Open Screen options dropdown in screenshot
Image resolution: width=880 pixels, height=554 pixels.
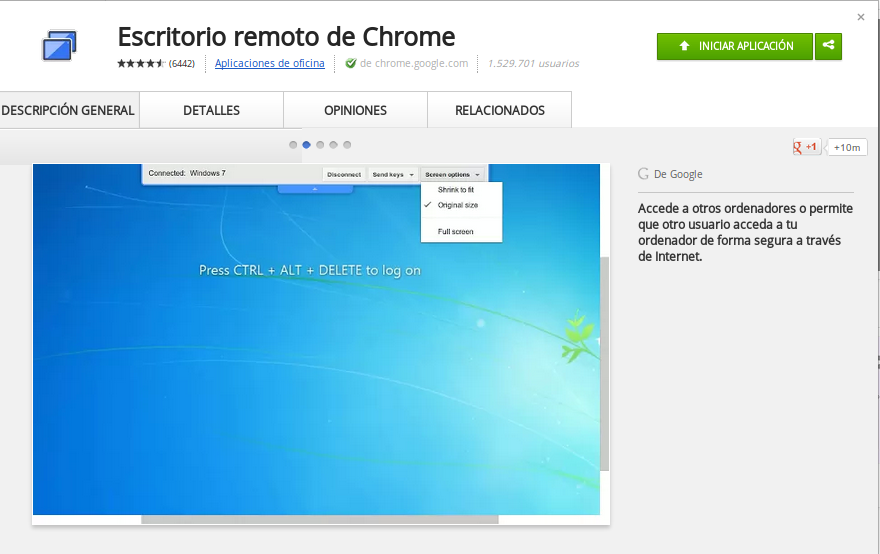click(x=452, y=175)
